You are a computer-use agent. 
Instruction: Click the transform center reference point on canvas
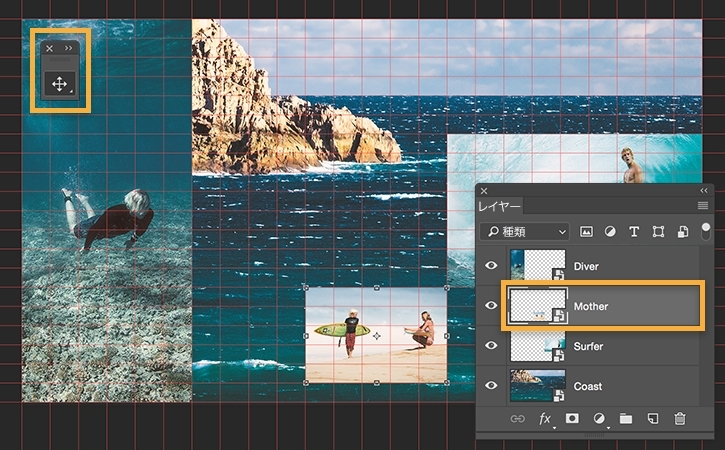[377, 336]
